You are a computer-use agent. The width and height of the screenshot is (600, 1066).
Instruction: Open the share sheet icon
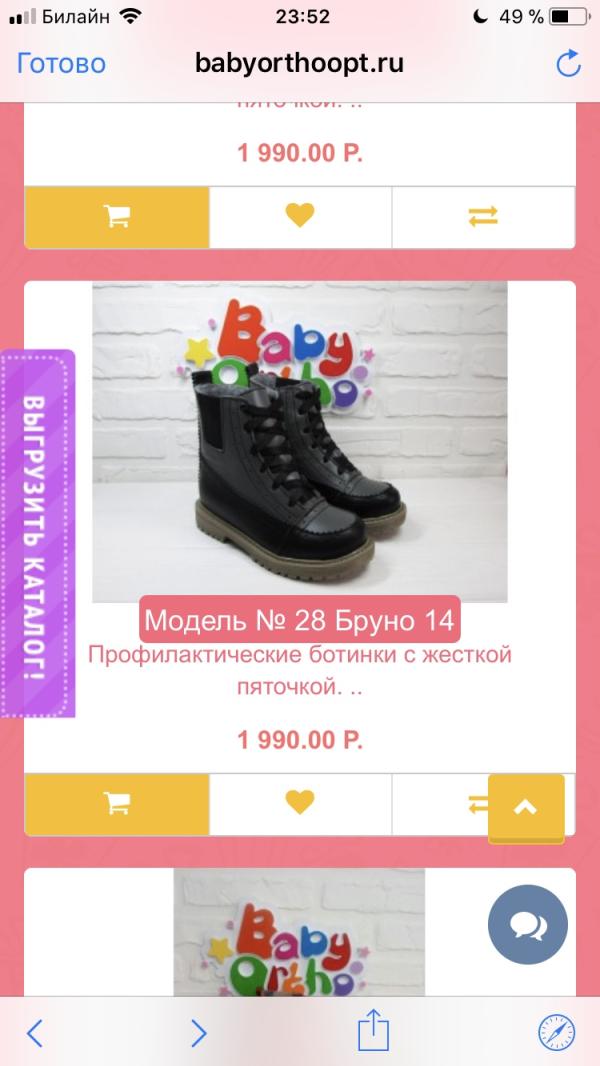(374, 1031)
